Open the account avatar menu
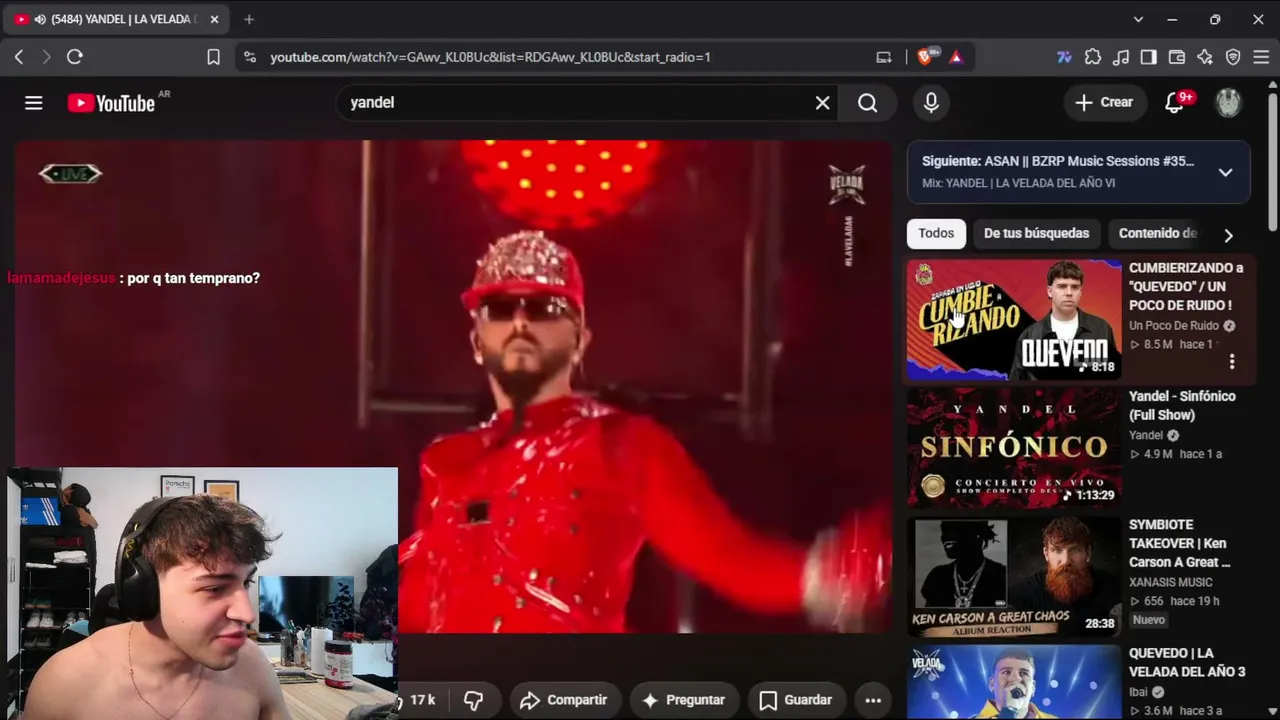The width and height of the screenshot is (1280, 720). pyautogui.click(x=1228, y=103)
